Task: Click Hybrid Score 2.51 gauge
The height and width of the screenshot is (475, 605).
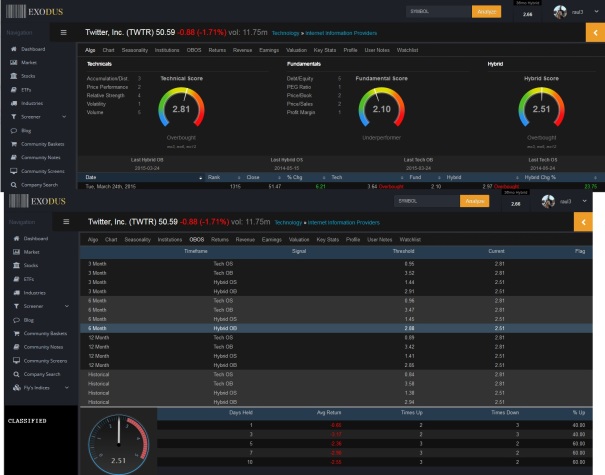Action: (541, 107)
